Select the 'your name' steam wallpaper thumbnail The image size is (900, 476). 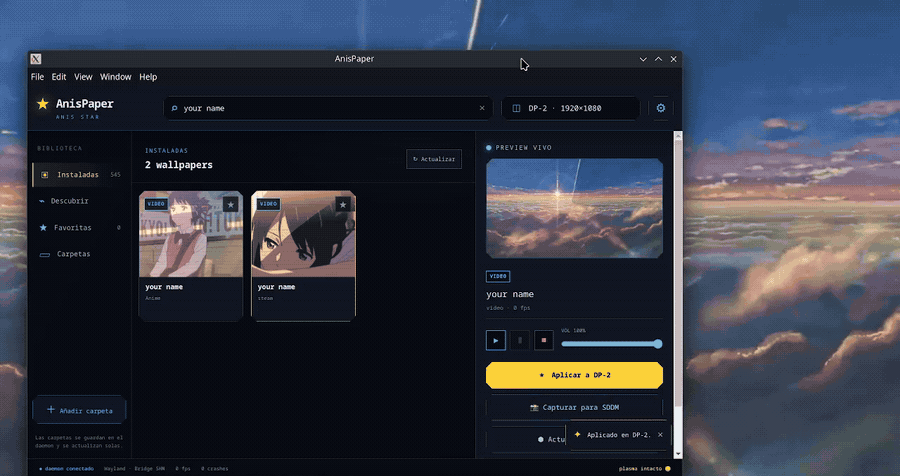coord(304,234)
